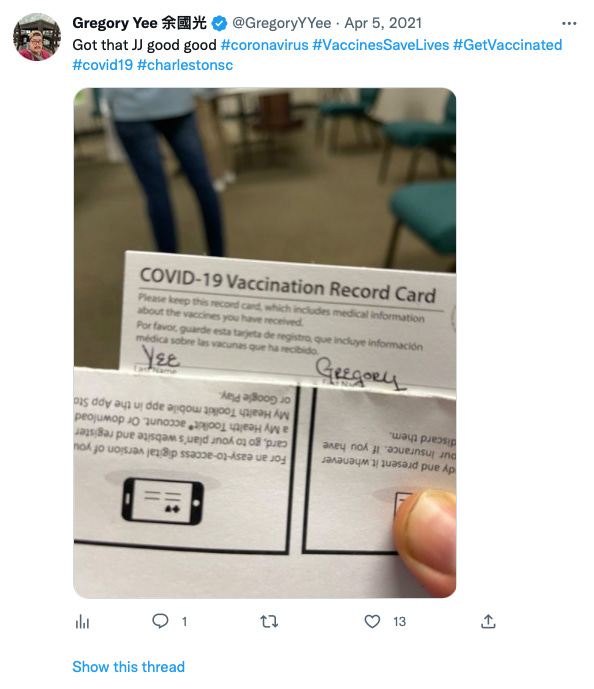Open the vaccination record card photo
The width and height of the screenshot is (594, 689).
264,343
